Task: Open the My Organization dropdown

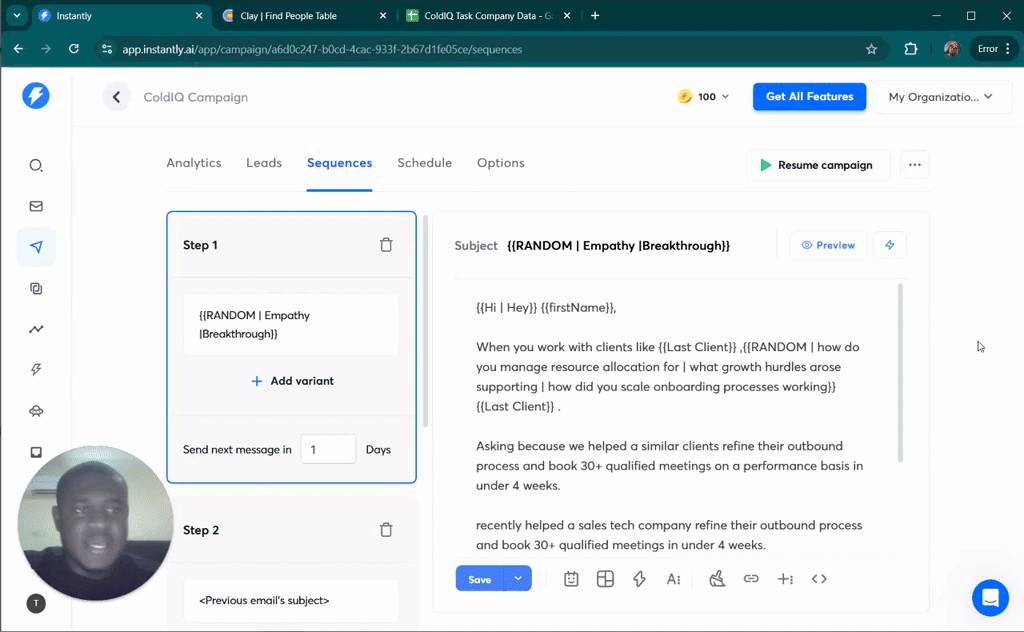Action: (x=941, y=97)
